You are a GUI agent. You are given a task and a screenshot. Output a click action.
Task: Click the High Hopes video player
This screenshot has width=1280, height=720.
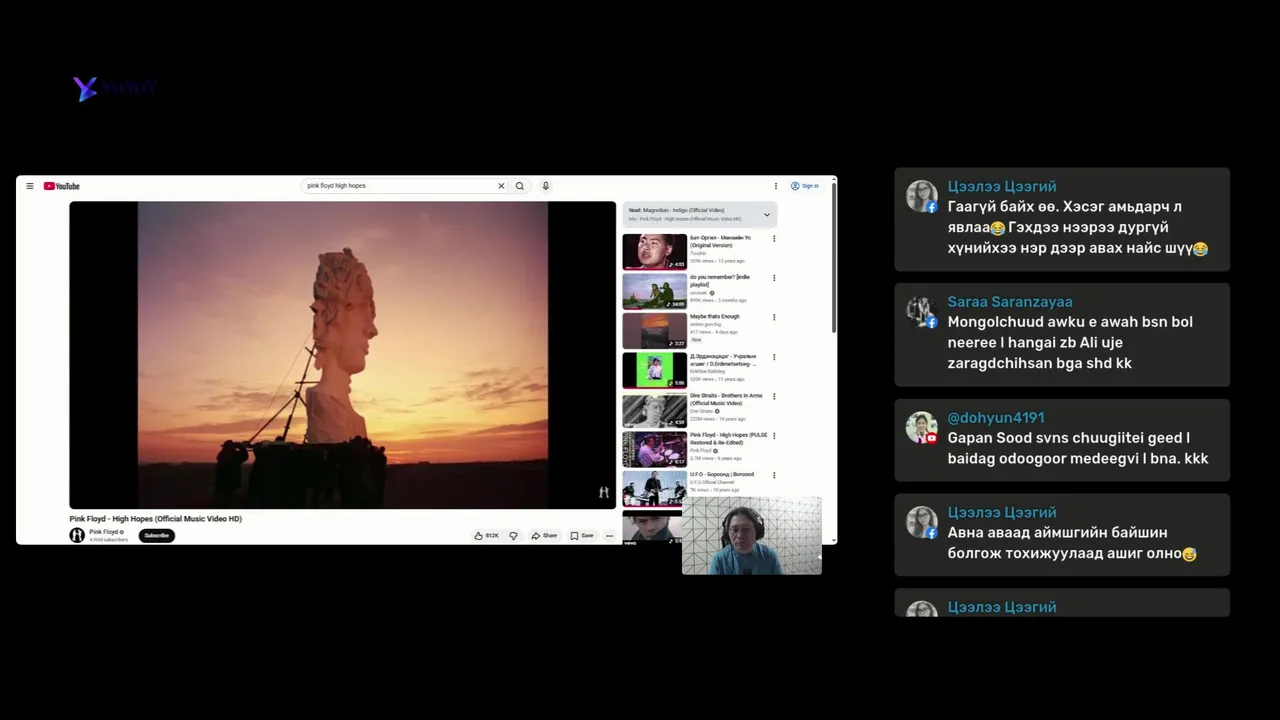pos(342,355)
